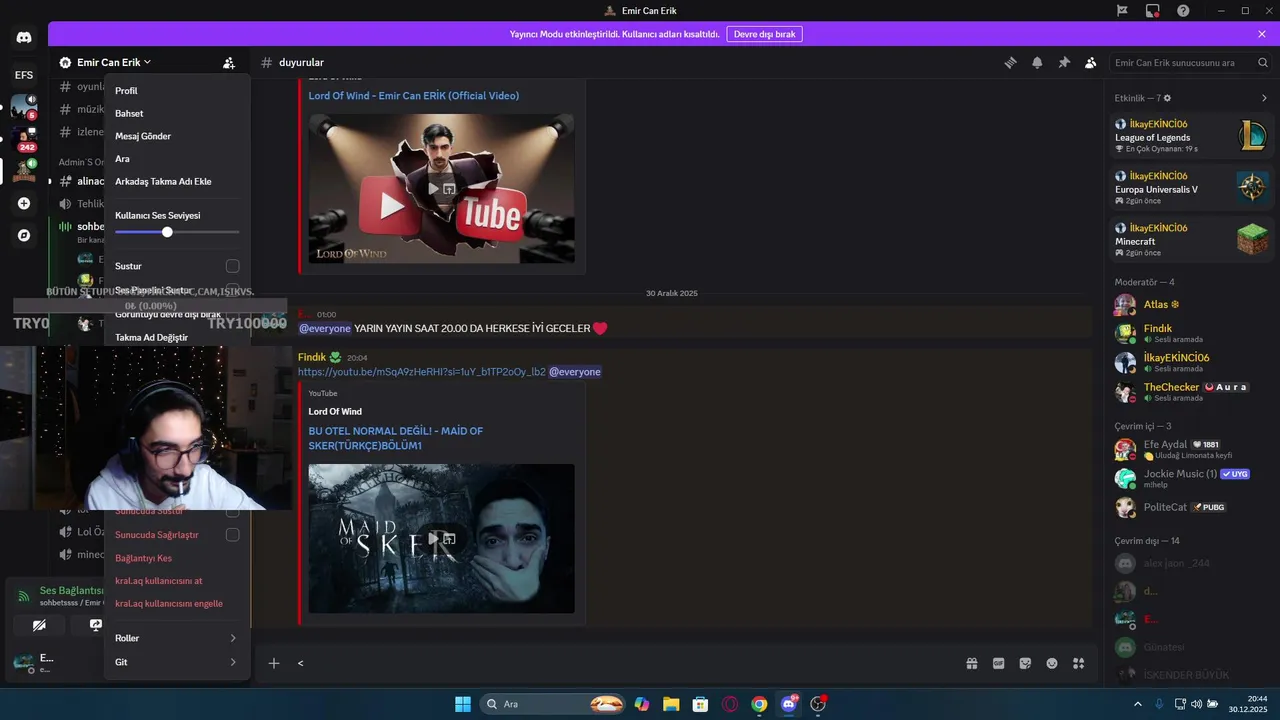Open server icon with 242 badge

[24, 139]
